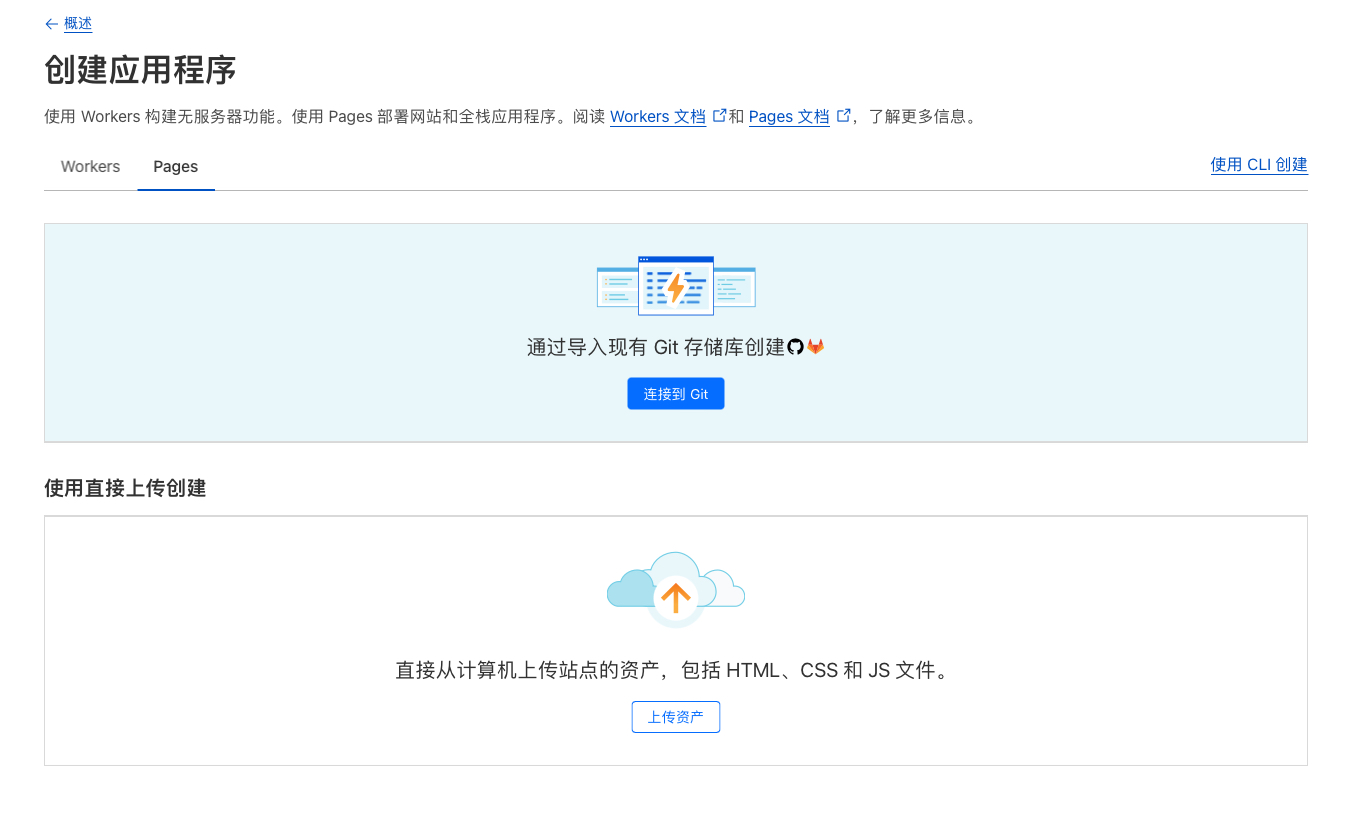Screen dimensions: 1364x820
Task: Go back via the 概述 link
Action: click(78, 24)
